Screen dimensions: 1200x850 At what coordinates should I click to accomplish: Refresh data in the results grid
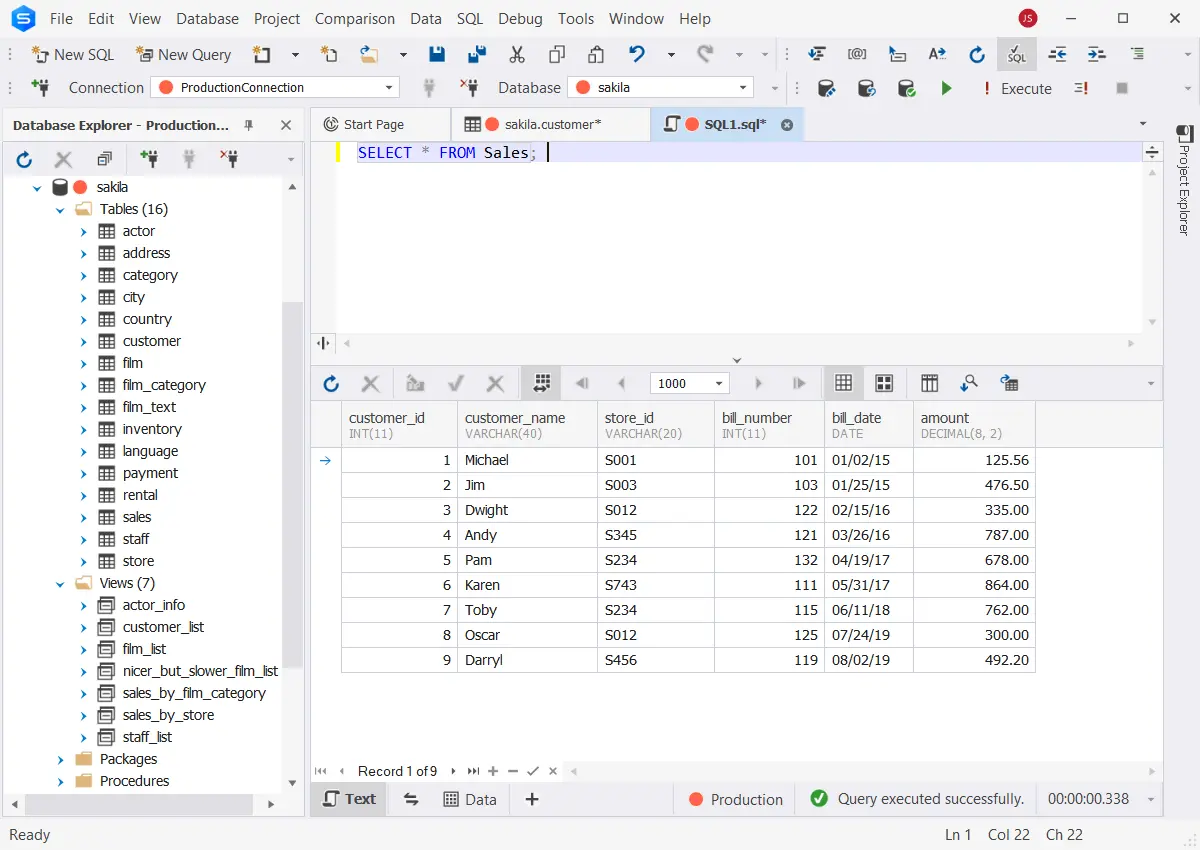pos(331,383)
